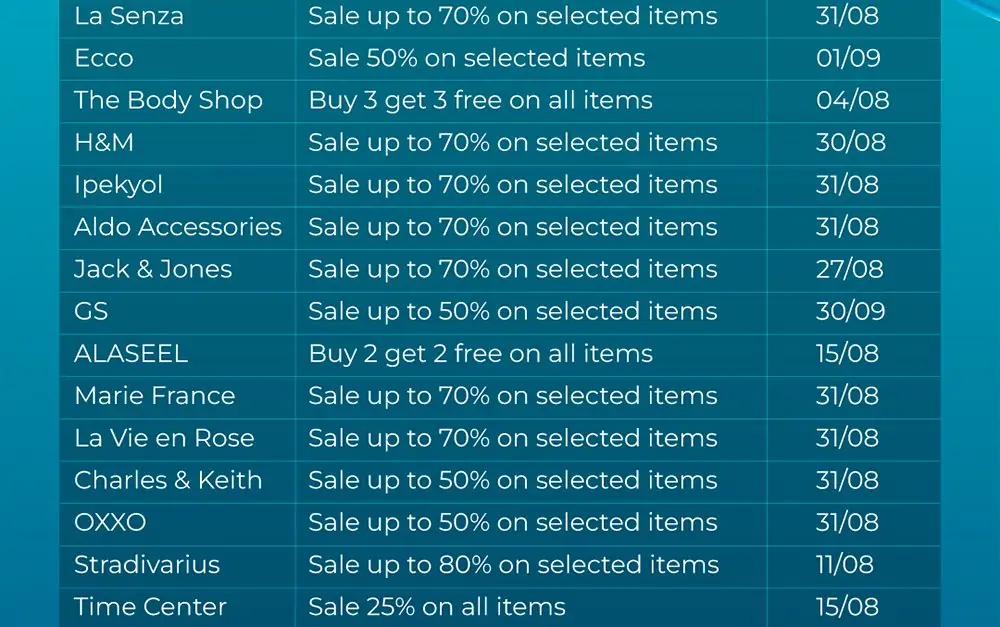
Task: Click the 30/09 end date for GS
Action: click(x=850, y=311)
